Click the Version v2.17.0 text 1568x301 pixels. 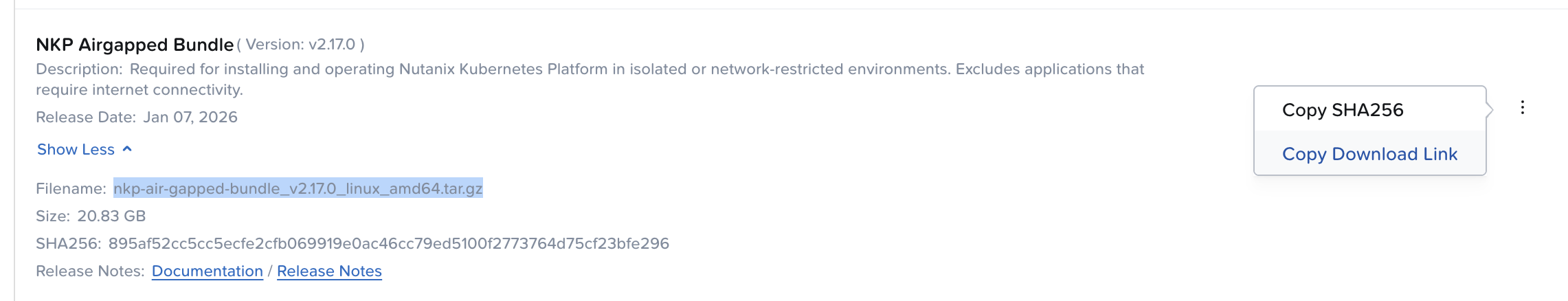[300, 45]
